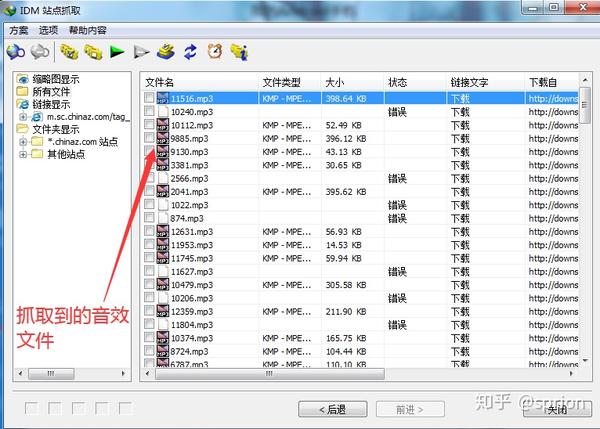The height and width of the screenshot is (429, 600).
Task: Click the 错误 status of 10206.mp3
Action: 397,298
